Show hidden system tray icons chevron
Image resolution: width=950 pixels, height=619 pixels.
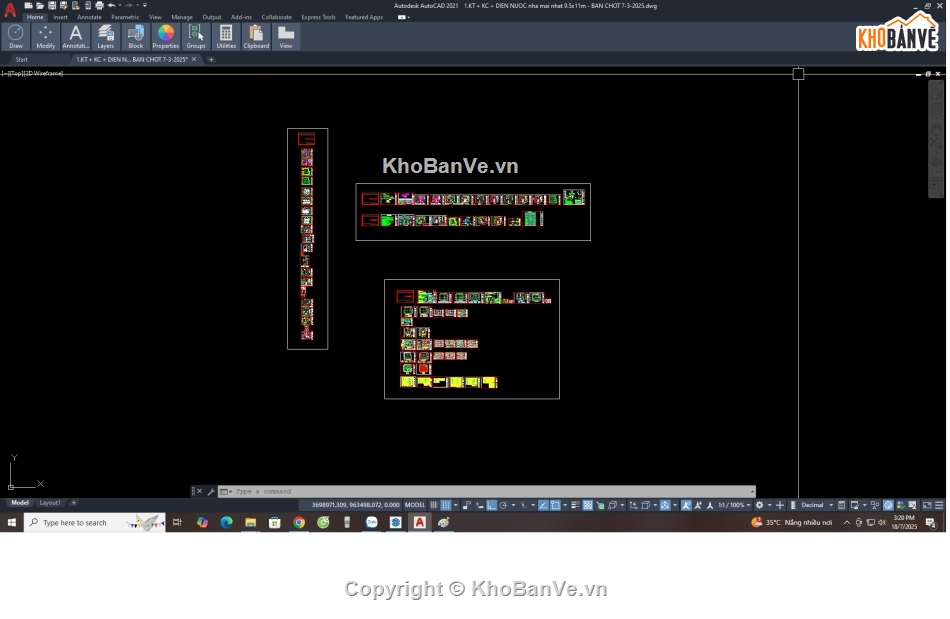point(846,523)
